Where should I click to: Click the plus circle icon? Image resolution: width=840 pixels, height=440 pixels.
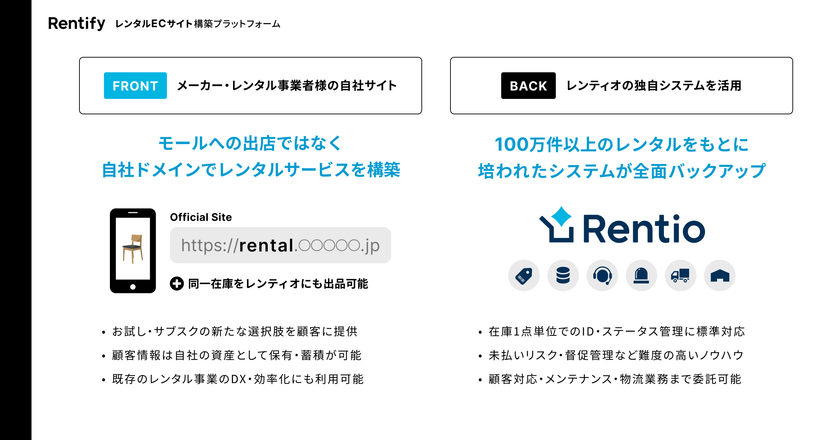(x=177, y=283)
